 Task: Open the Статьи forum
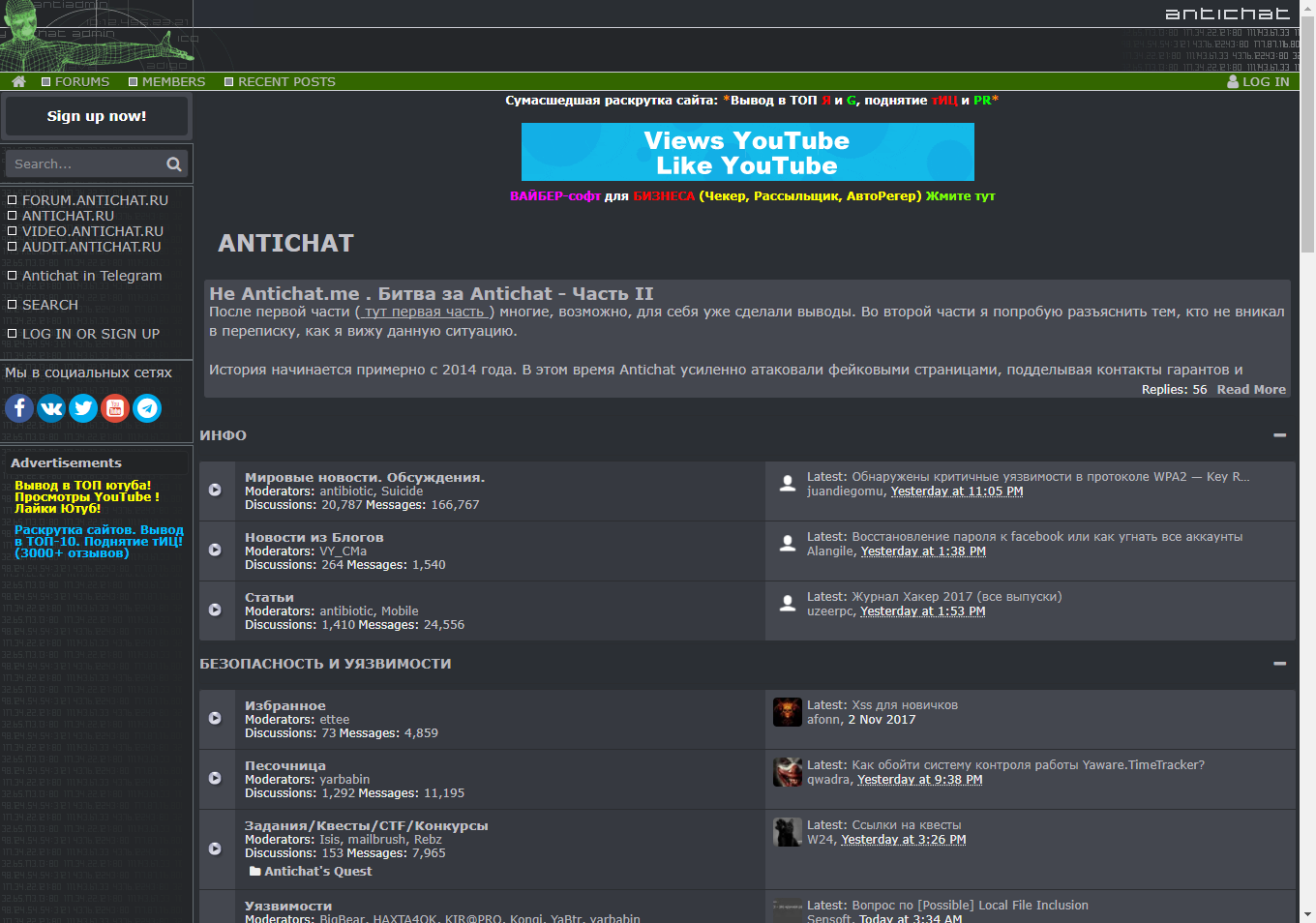tap(269, 597)
